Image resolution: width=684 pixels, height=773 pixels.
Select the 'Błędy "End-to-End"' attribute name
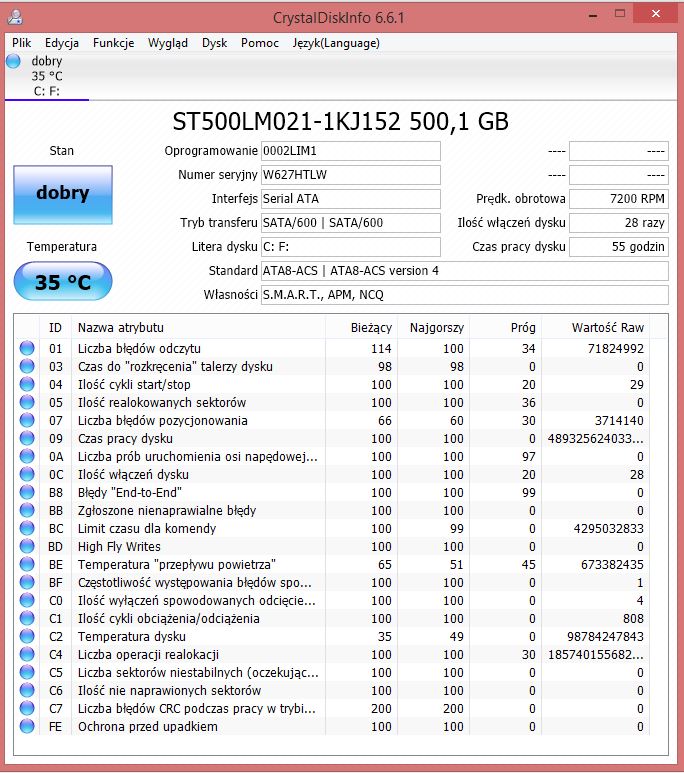130,492
